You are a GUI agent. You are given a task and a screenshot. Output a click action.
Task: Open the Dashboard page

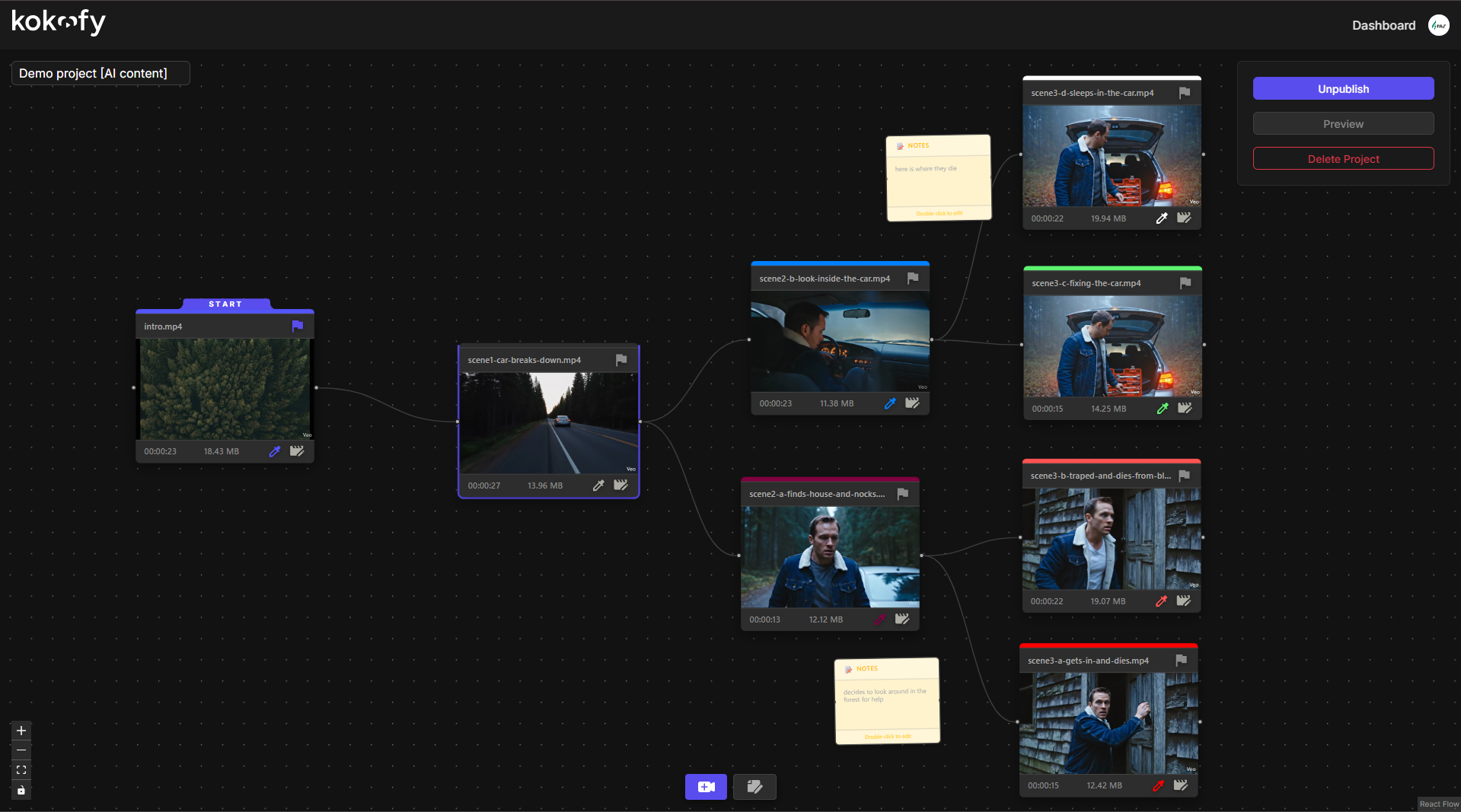coord(1383,25)
